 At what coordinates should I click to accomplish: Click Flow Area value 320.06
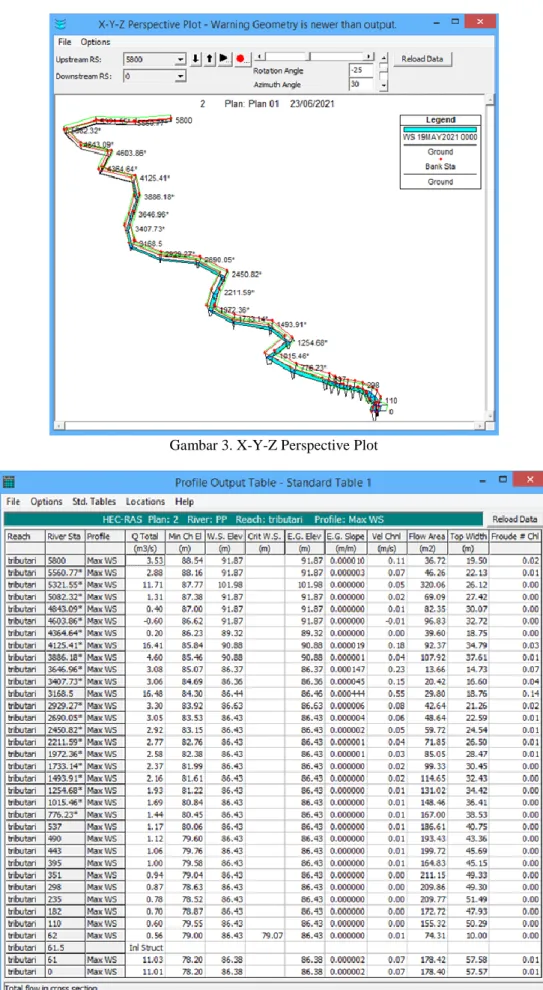(x=426, y=585)
